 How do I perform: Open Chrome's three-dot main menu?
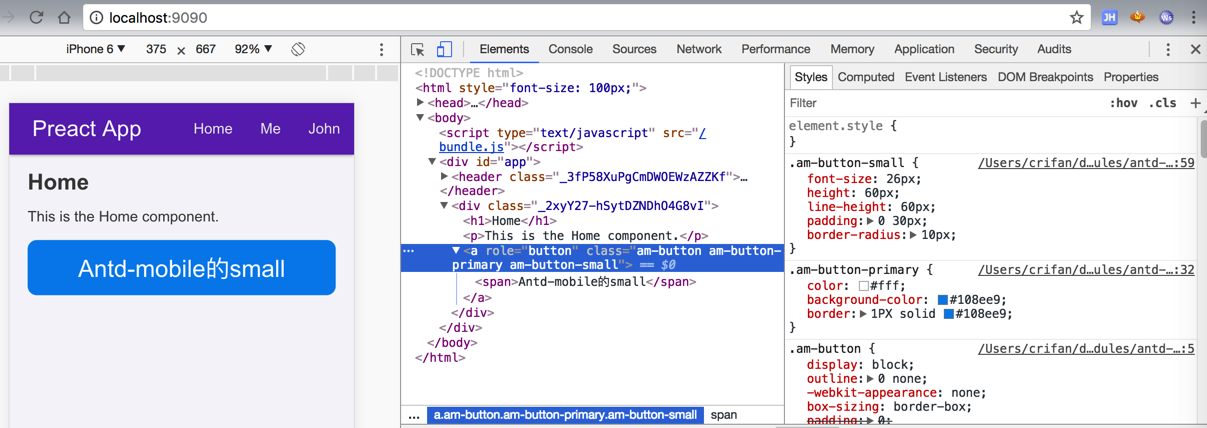coord(1193,17)
